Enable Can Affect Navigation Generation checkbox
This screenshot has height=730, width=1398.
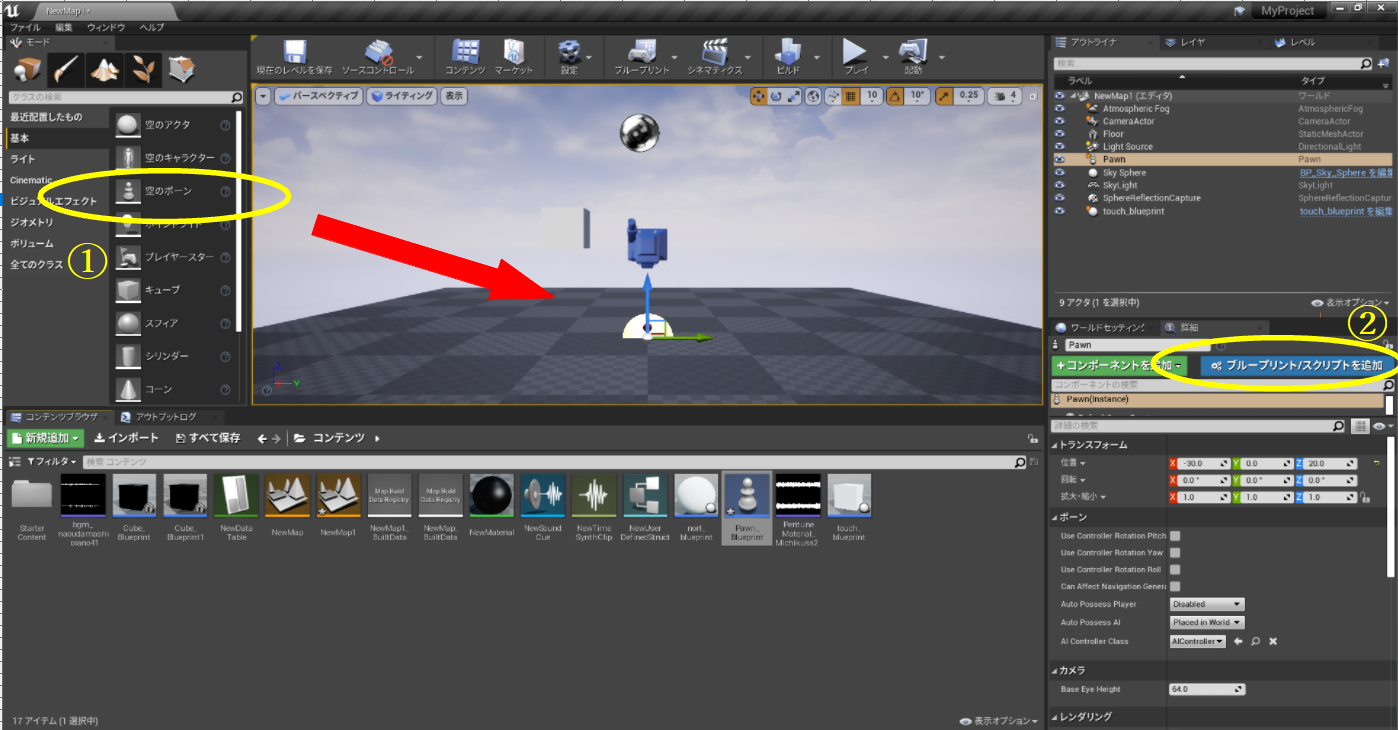[1175, 586]
